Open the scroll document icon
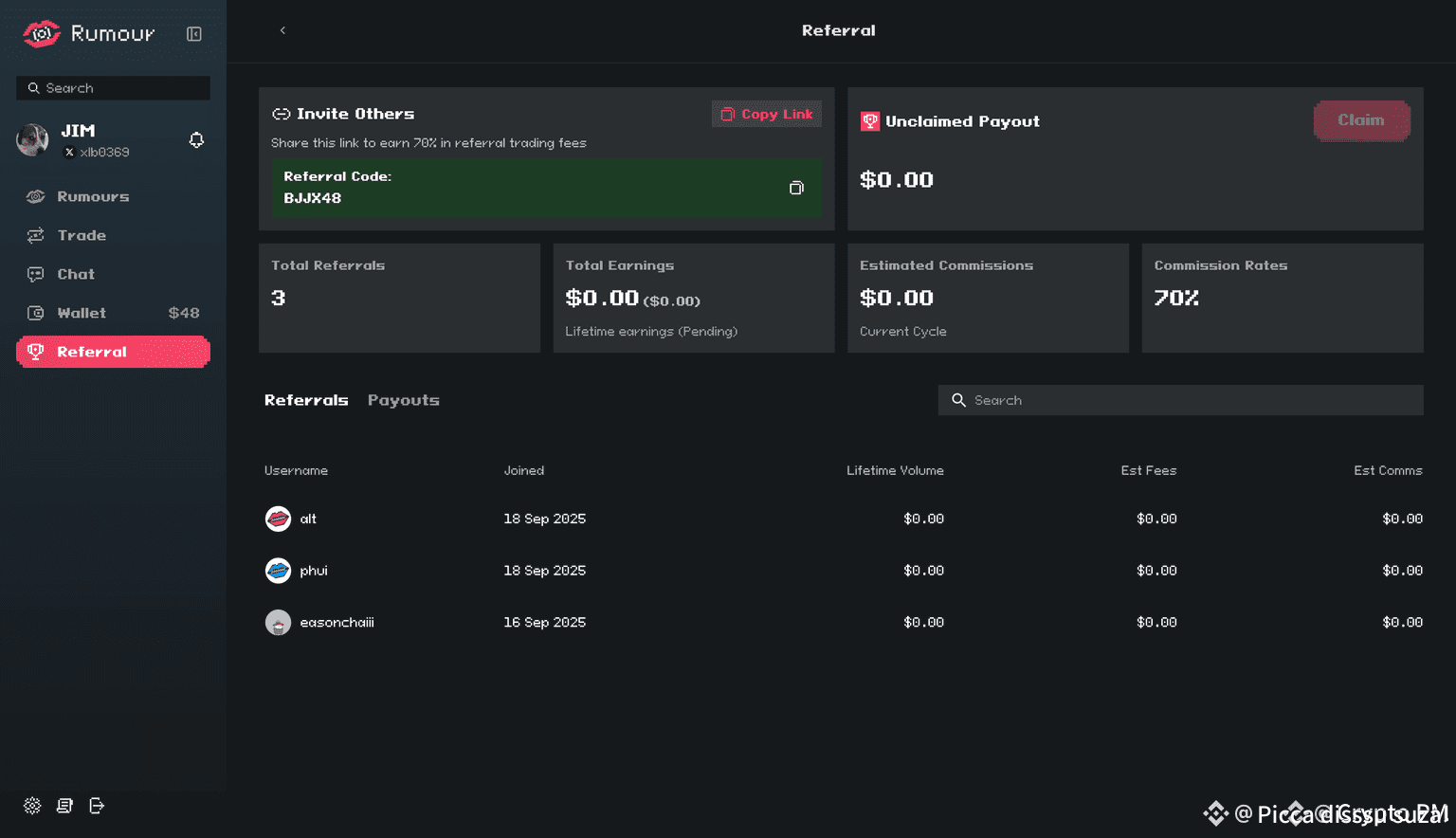 coord(64,806)
